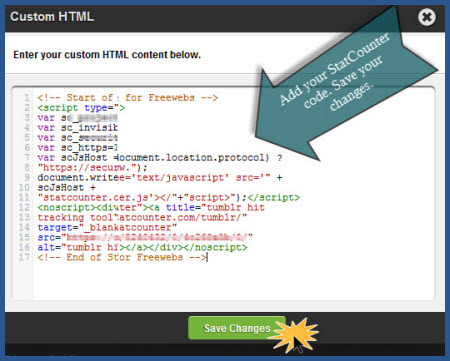Click the Save Changes button

pos(237,328)
